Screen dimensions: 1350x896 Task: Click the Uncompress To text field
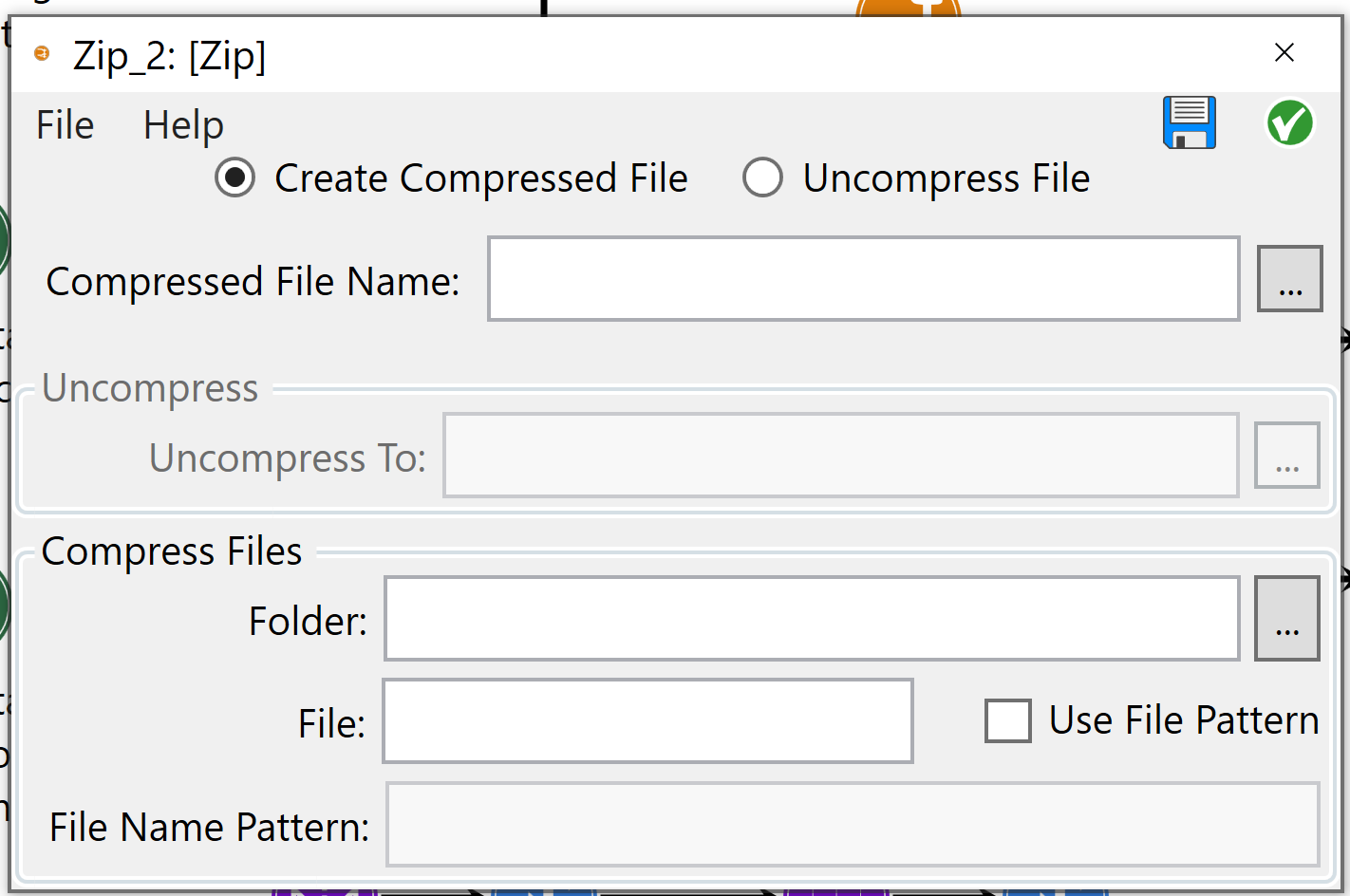840,456
